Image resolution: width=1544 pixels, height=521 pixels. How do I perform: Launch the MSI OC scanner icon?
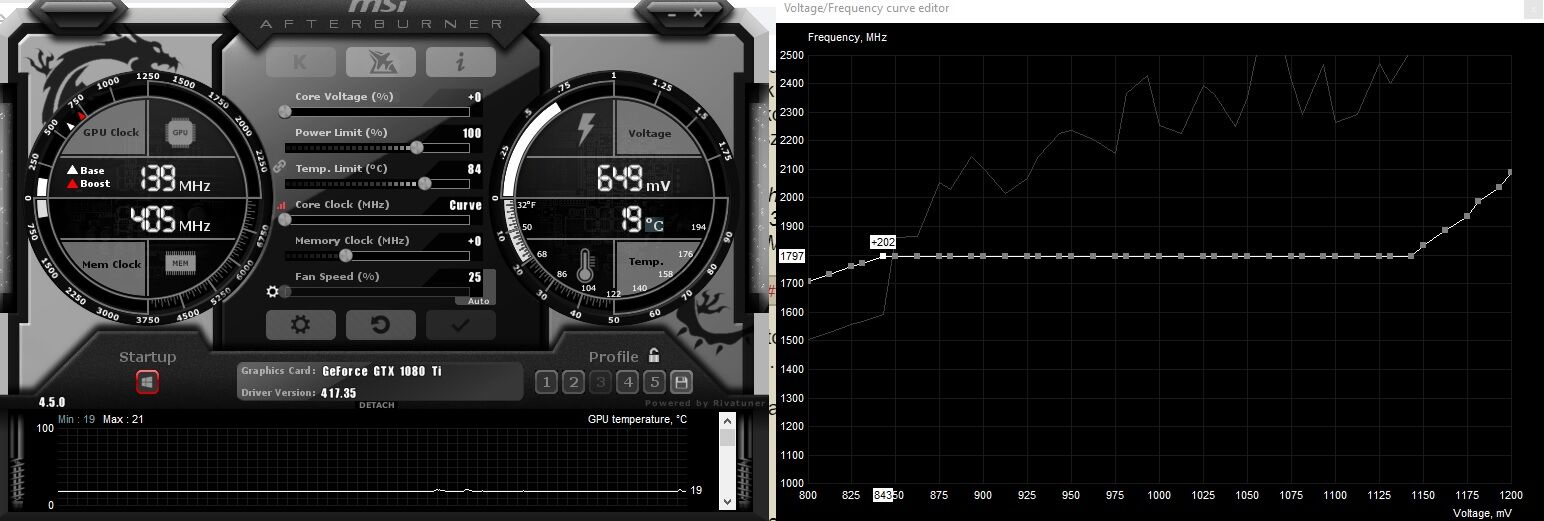[x=381, y=62]
